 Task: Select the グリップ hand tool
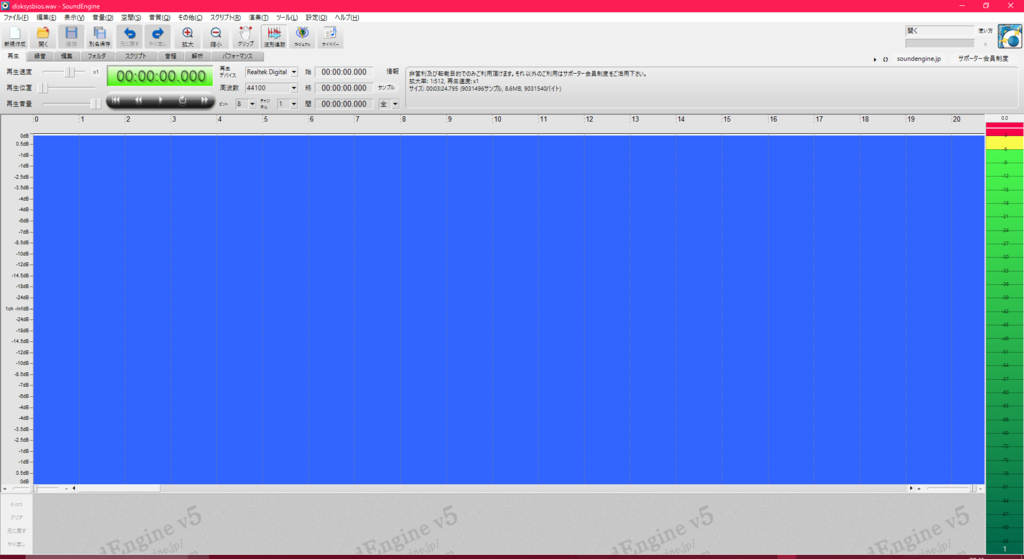246,37
